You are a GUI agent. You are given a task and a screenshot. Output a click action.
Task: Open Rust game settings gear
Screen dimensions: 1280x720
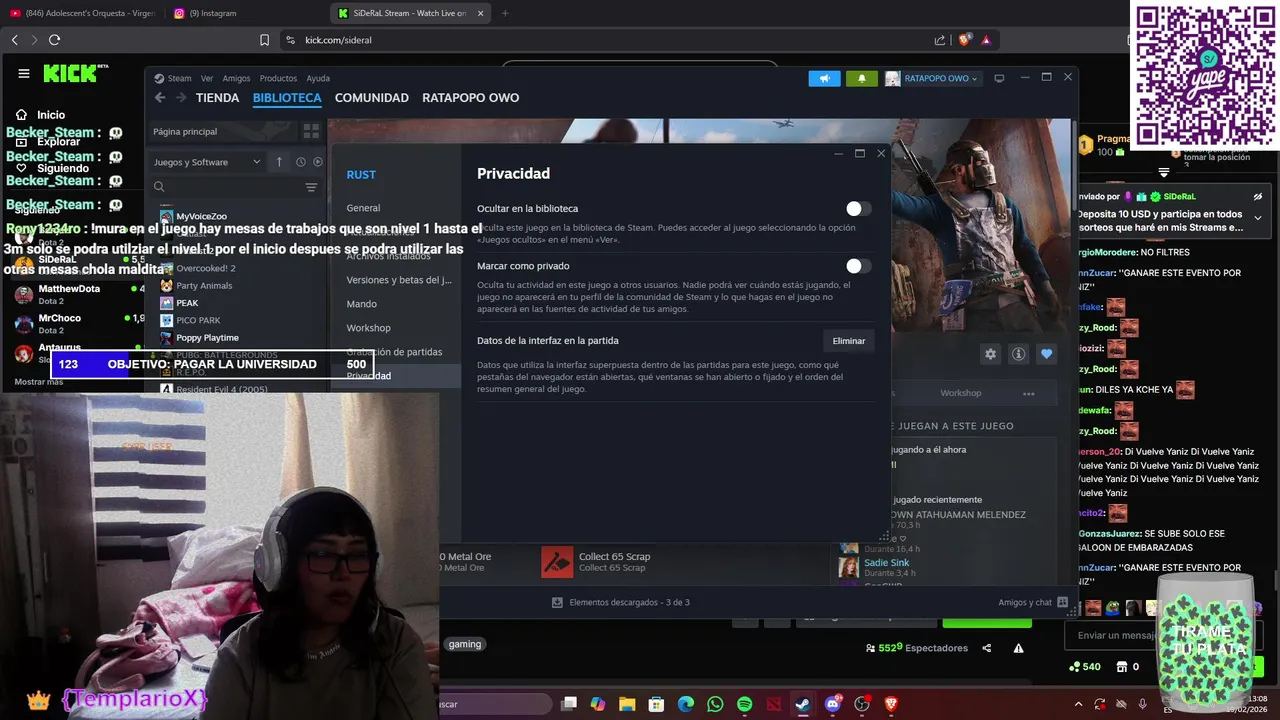[x=990, y=354]
